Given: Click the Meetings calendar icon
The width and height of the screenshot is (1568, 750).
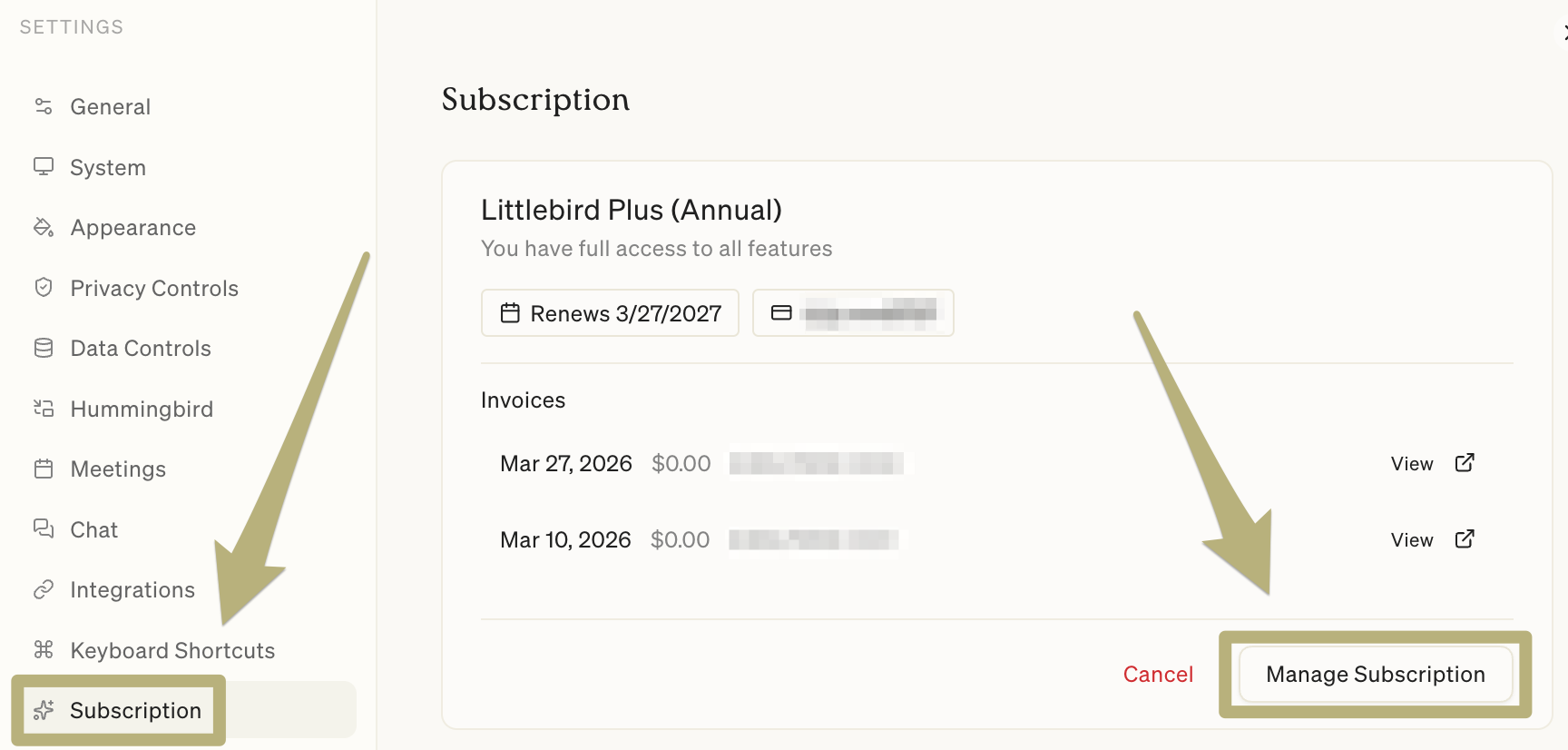Looking at the screenshot, I should (x=44, y=469).
